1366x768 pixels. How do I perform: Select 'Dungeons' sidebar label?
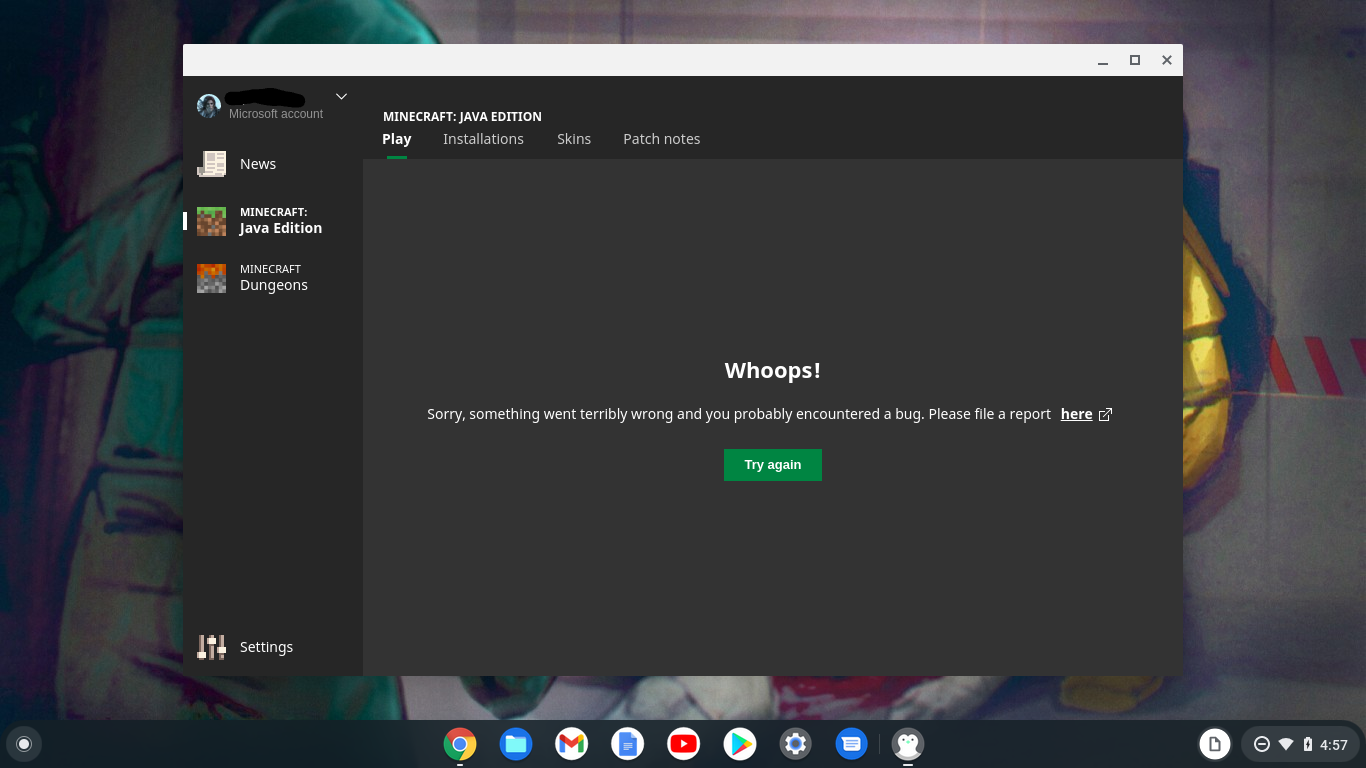(x=274, y=285)
